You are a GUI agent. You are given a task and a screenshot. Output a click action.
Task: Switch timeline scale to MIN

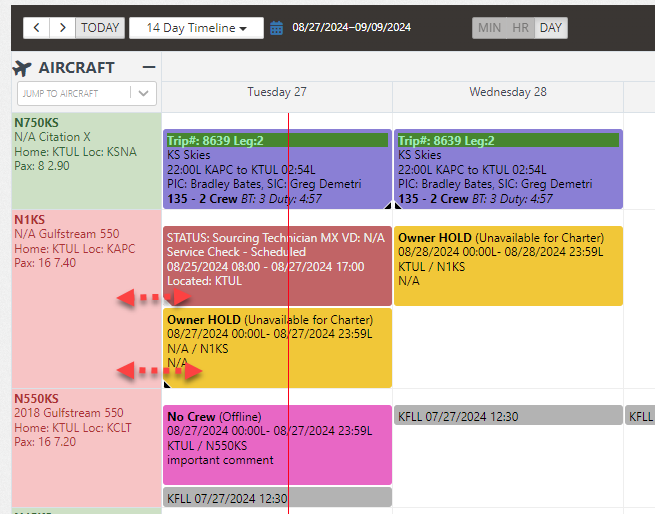click(x=489, y=28)
